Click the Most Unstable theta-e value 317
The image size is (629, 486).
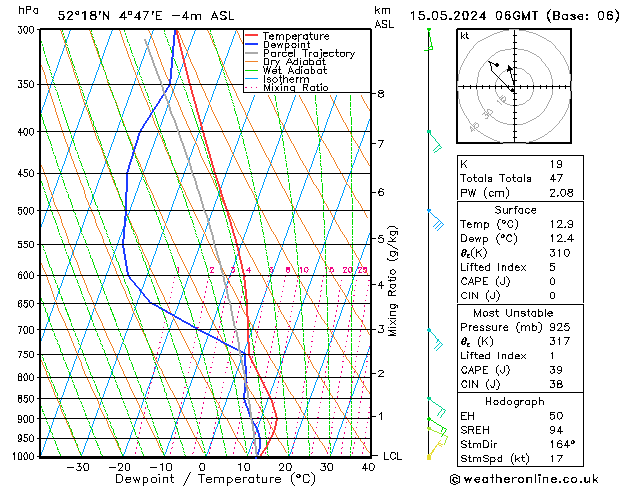click(x=560, y=341)
